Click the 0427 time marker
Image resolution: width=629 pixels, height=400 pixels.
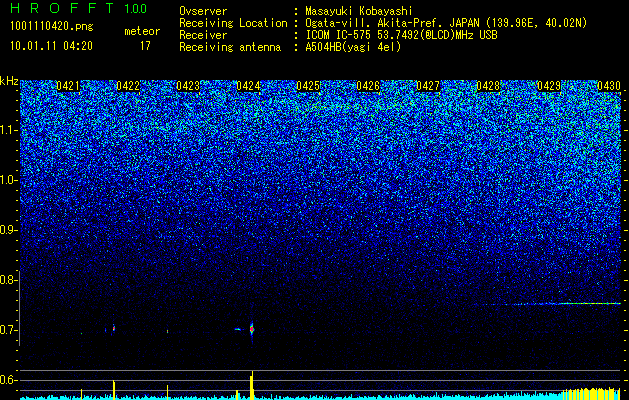coord(428,86)
